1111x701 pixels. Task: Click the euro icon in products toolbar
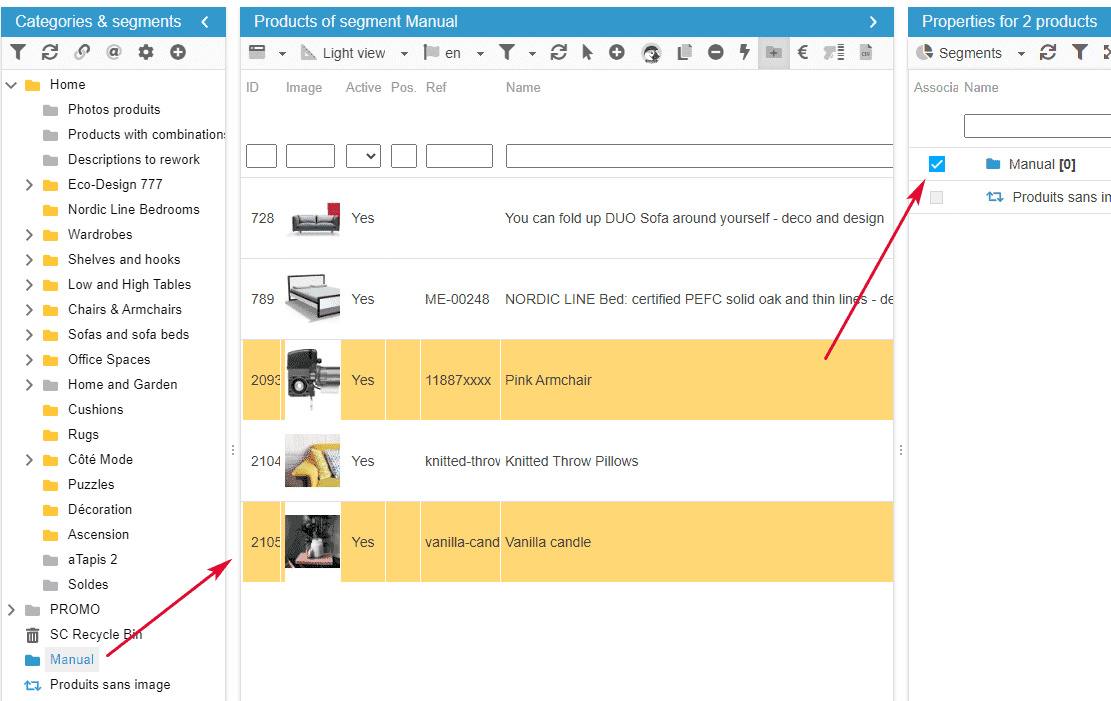(803, 53)
